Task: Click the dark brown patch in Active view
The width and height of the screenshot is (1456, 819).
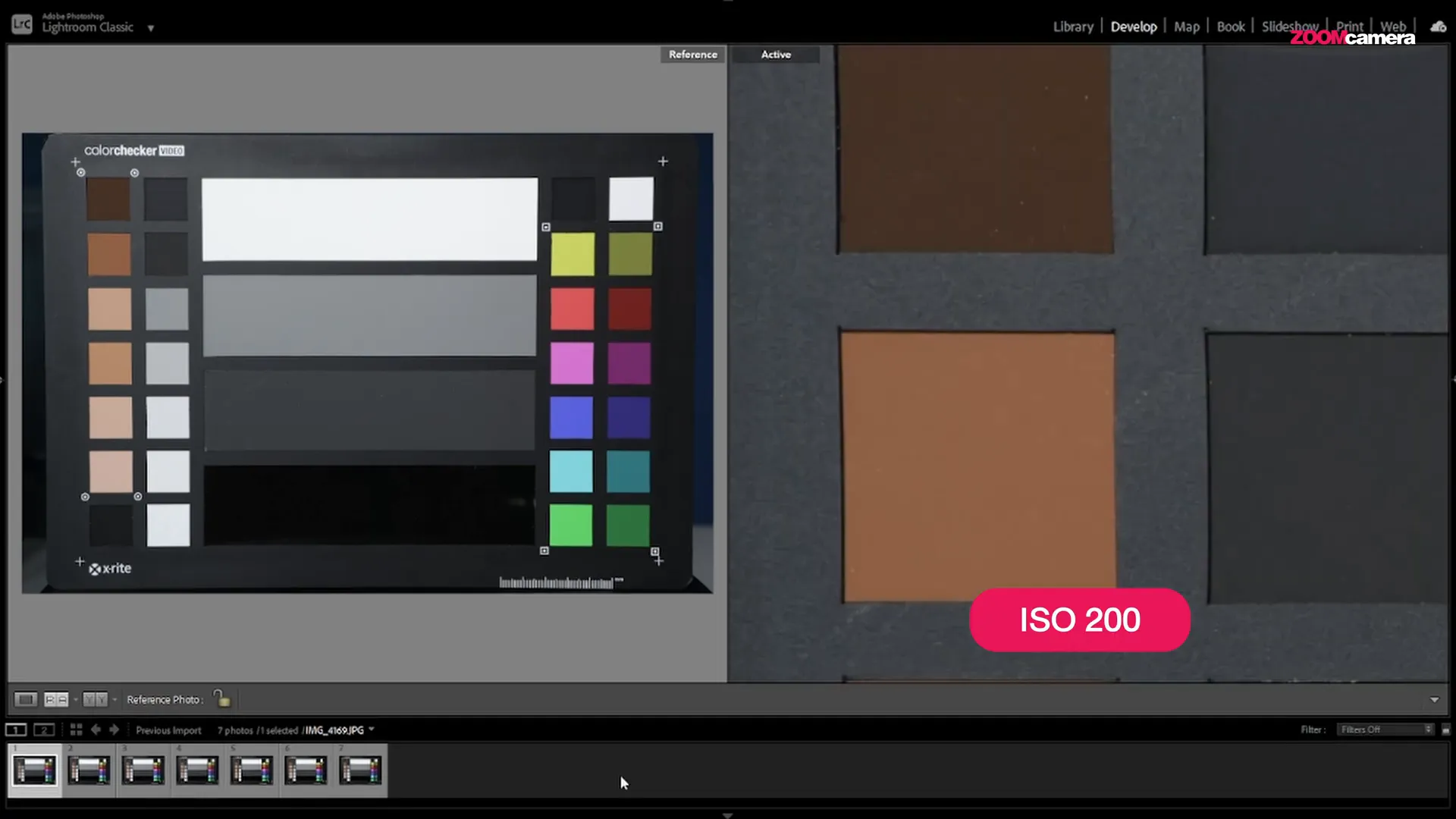Action: (x=974, y=149)
